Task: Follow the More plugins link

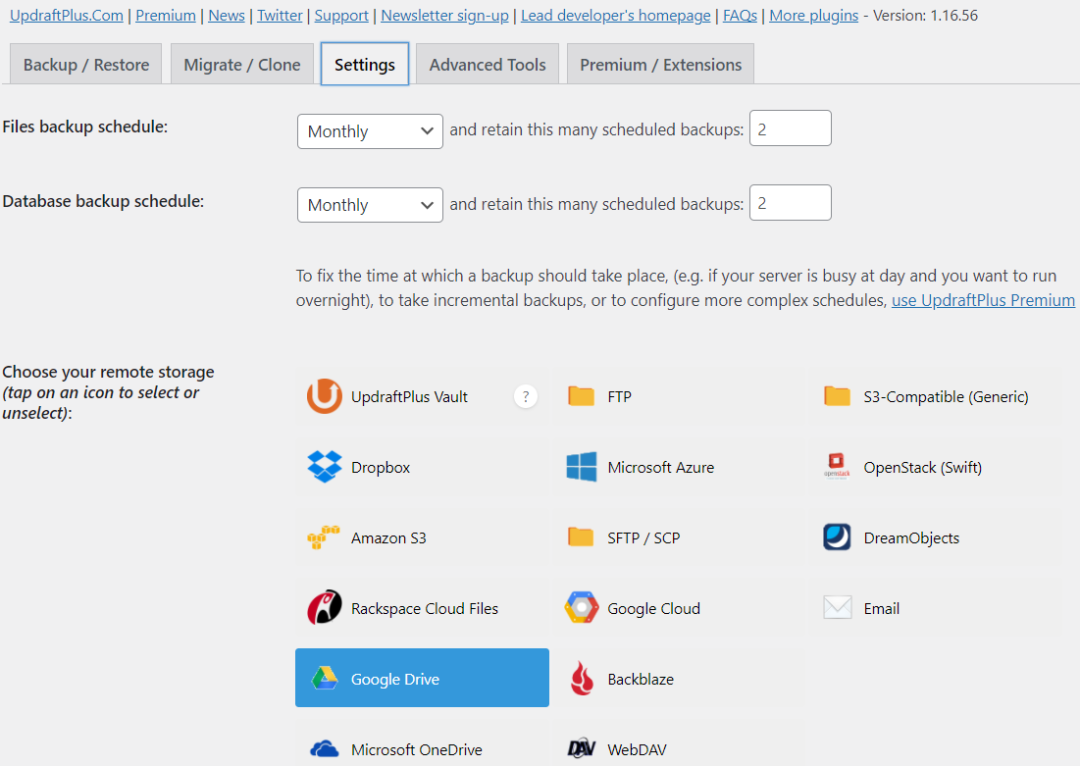Action: [814, 15]
